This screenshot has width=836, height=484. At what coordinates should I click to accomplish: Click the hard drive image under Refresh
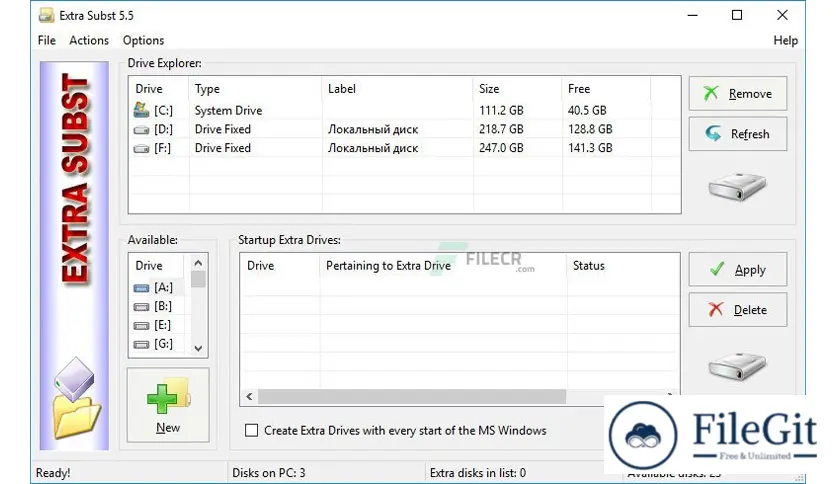tap(737, 187)
